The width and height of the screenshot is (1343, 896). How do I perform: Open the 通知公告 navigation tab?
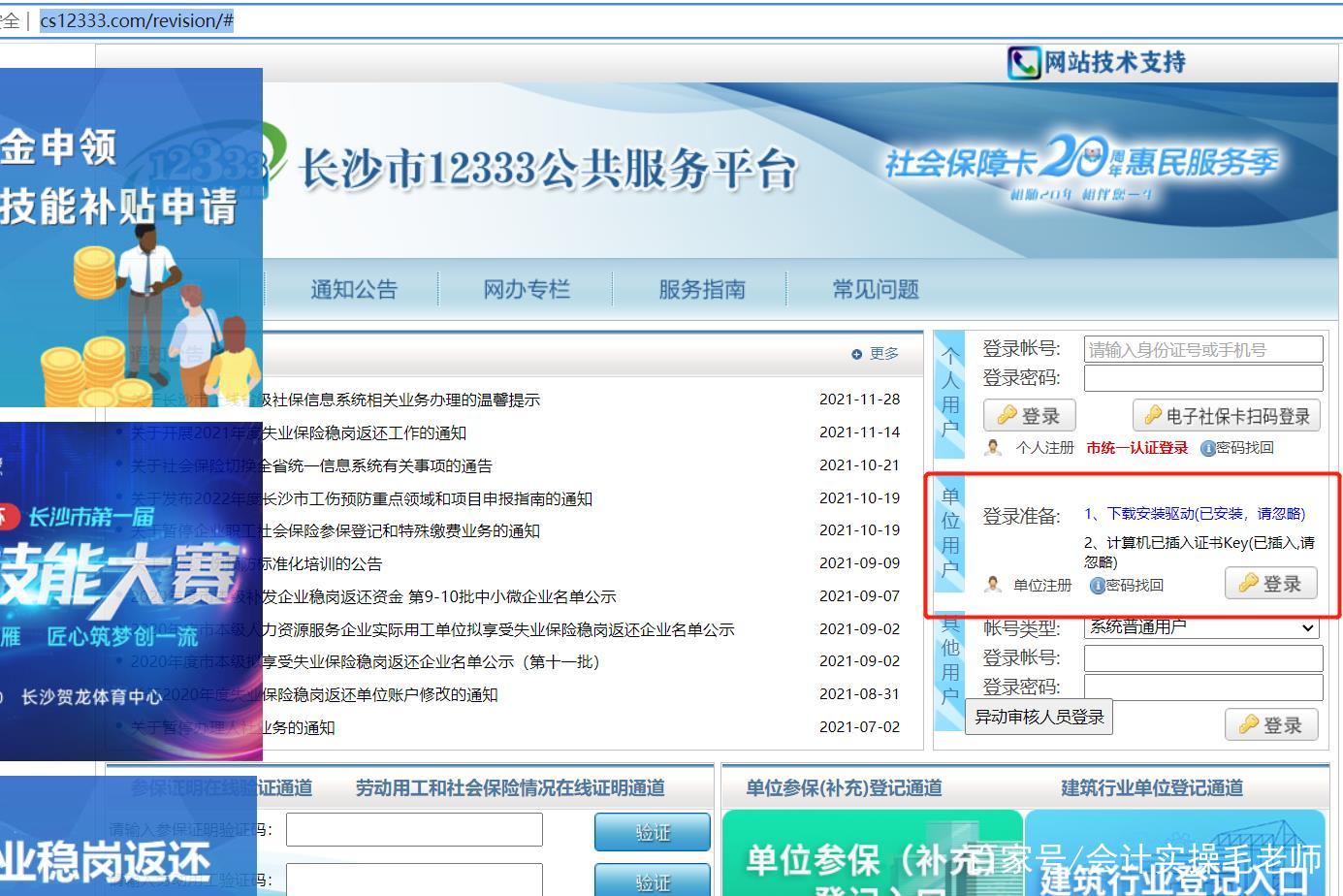pyautogui.click(x=354, y=289)
